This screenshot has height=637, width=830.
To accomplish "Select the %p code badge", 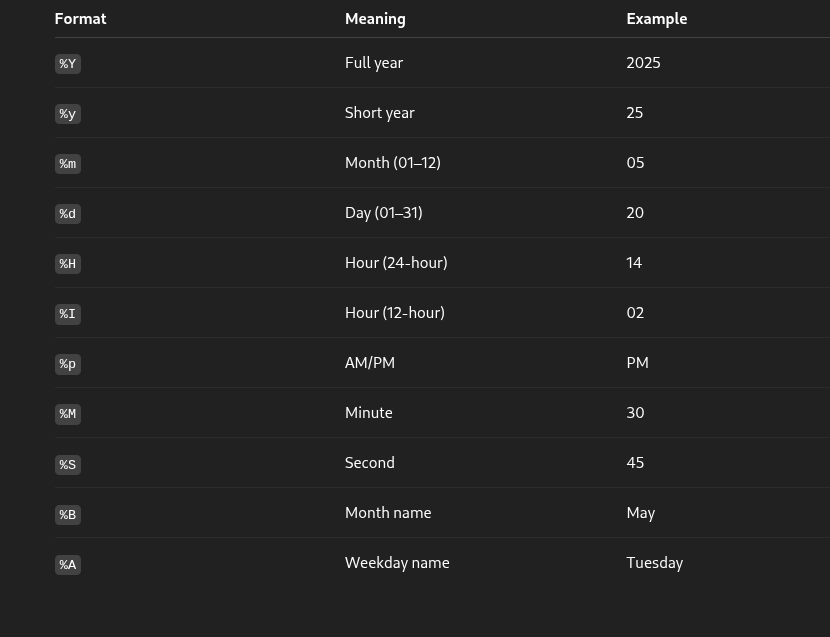I will [x=68, y=364].
